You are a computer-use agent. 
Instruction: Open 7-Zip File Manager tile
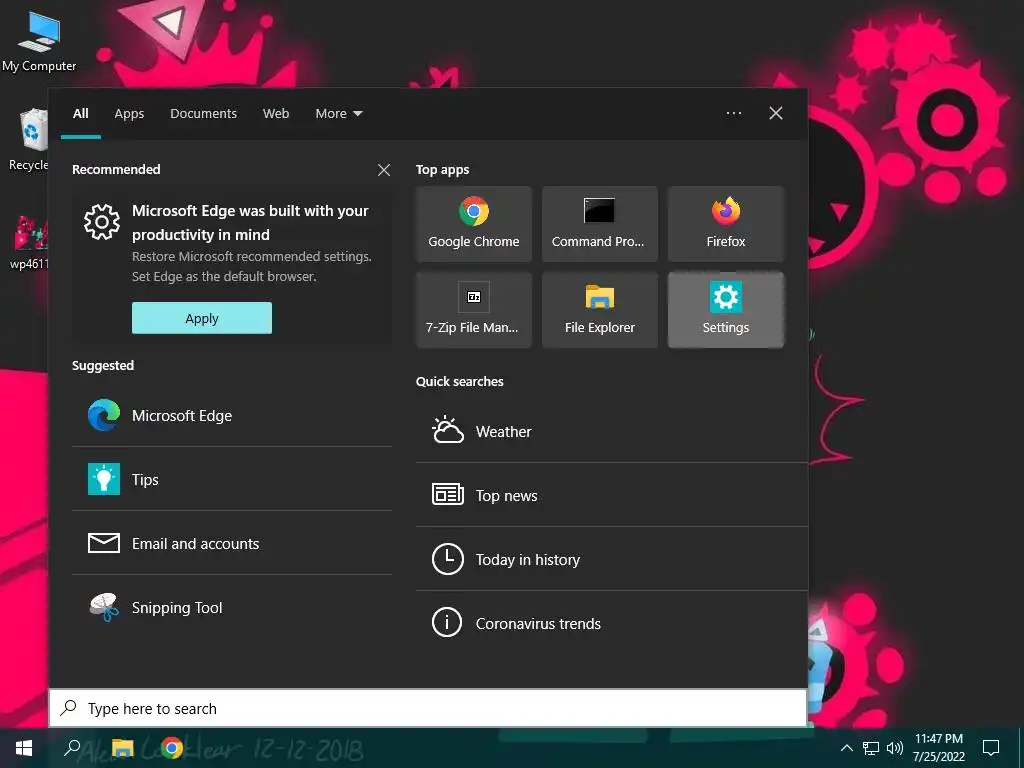pyautogui.click(x=473, y=310)
